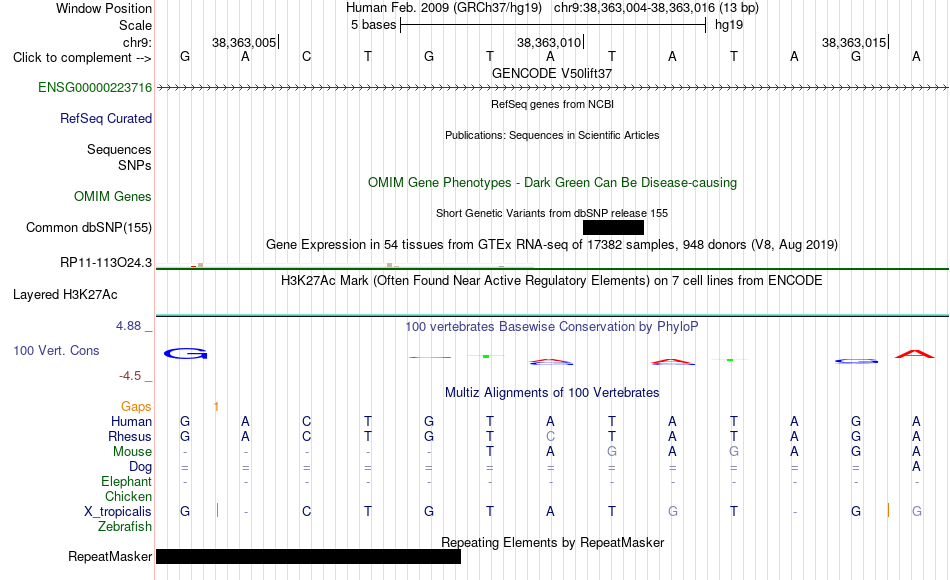Click the Gaps label in alignment

coord(136,407)
